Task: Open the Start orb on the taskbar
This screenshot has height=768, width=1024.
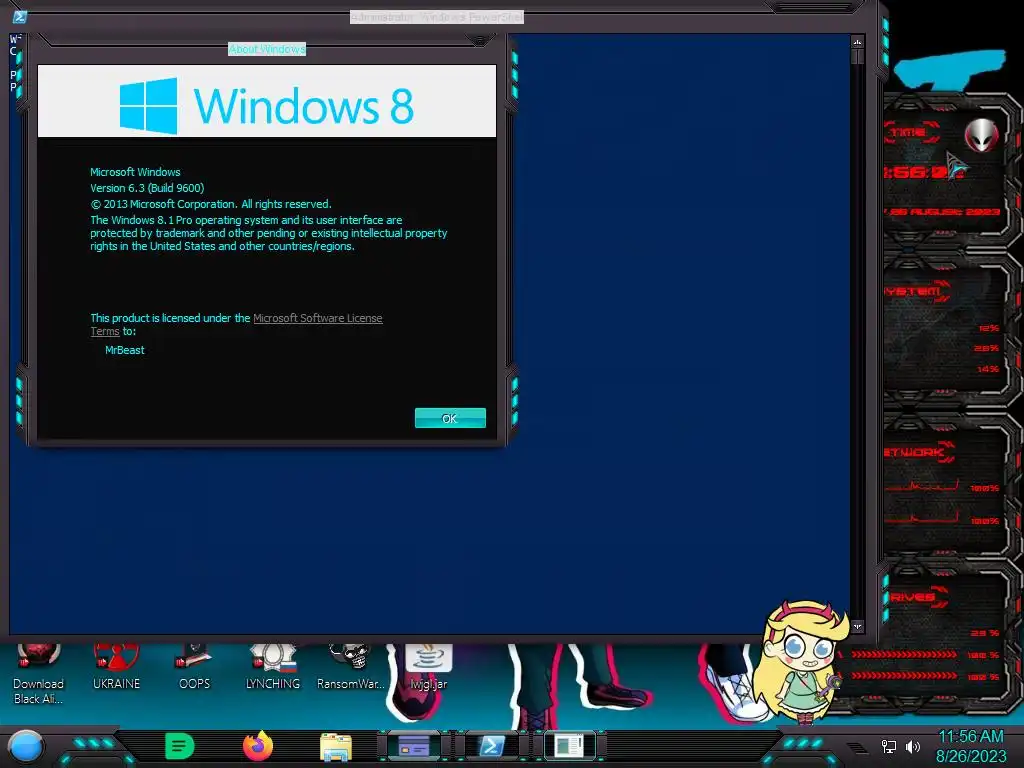Action: point(25,747)
